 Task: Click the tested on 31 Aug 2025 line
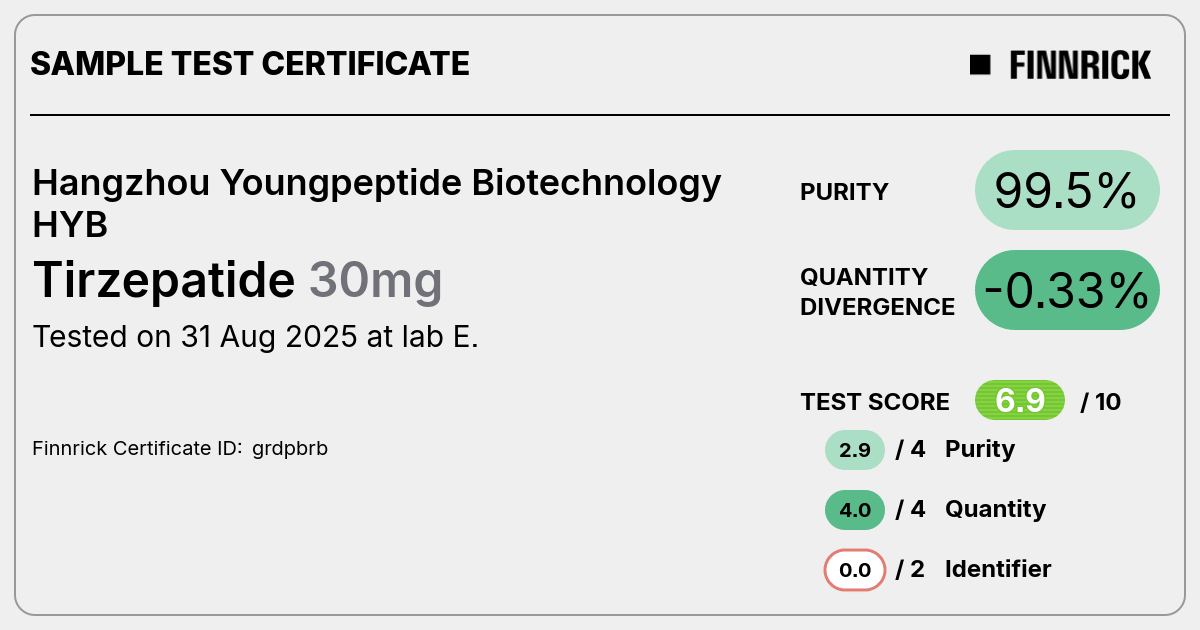[256, 337]
